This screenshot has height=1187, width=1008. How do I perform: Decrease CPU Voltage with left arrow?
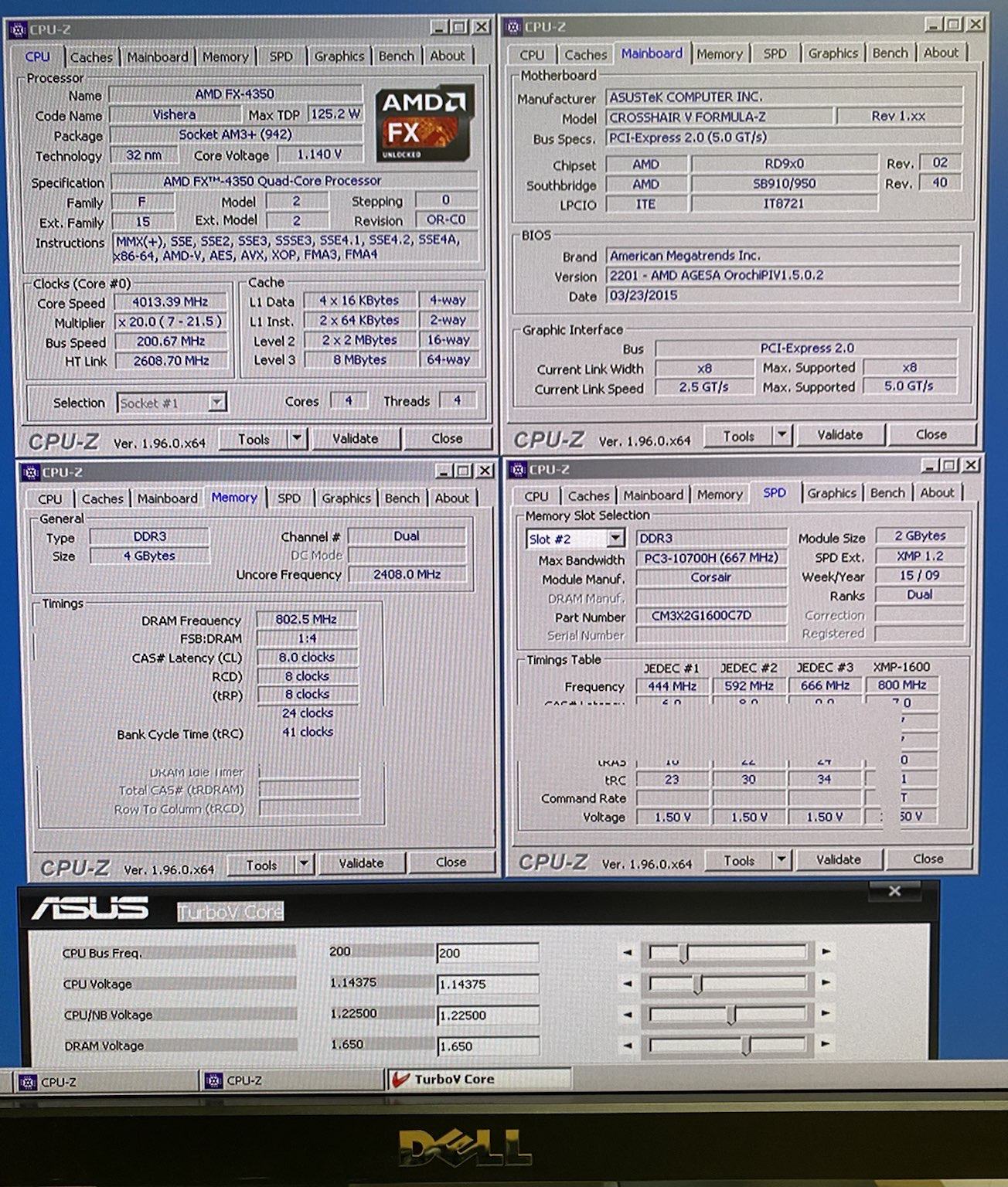pyautogui.click(x=627, y=983)
